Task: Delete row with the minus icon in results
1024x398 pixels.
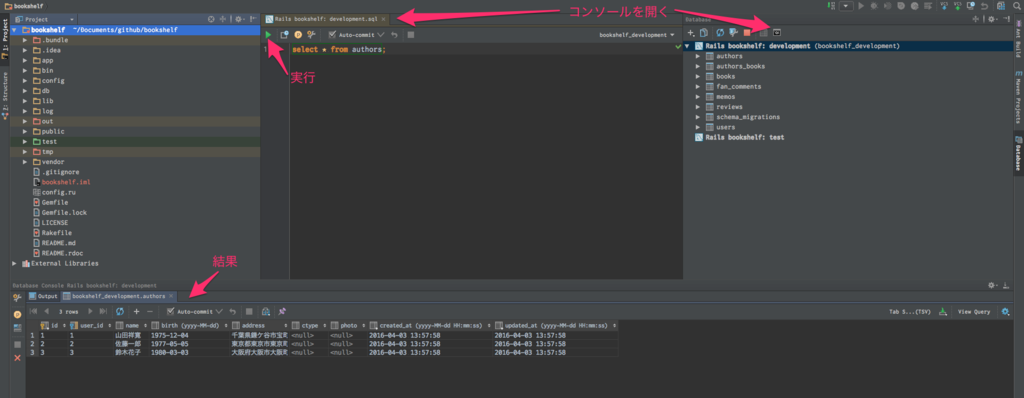Action: point(150,312)
